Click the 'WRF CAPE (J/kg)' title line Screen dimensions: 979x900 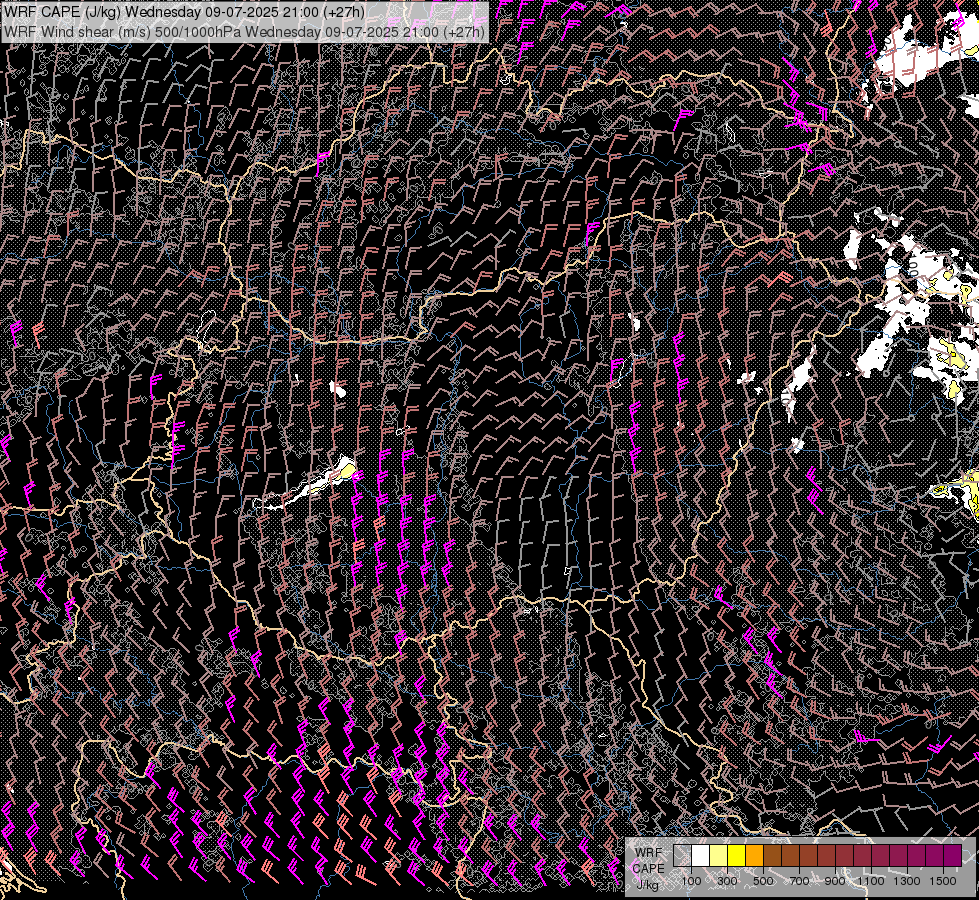184,12
